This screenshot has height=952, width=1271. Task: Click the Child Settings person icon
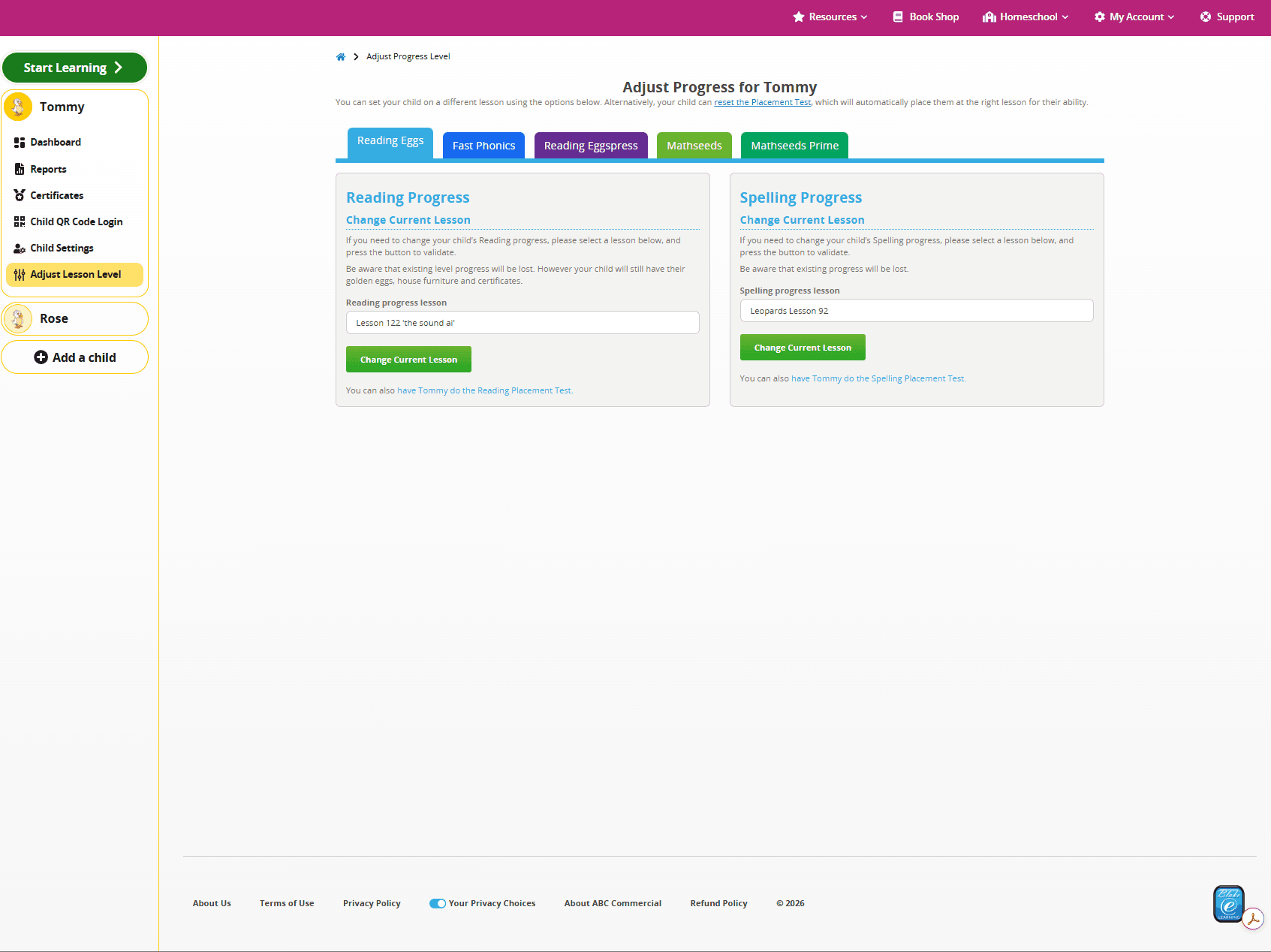tap(20, 249)
